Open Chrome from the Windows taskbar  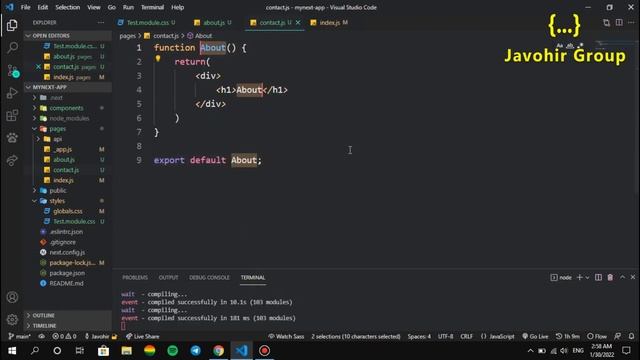pyautogui.click(x=218, y=351)
